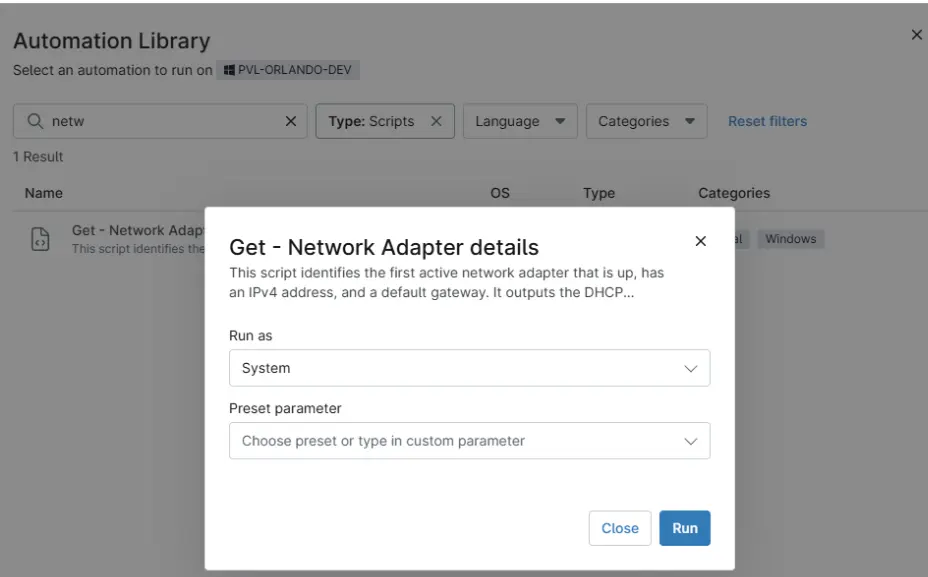Screen dimensions: 928x577
Task: Open the Language filter dropdown
Action: [x=519, y=122]
